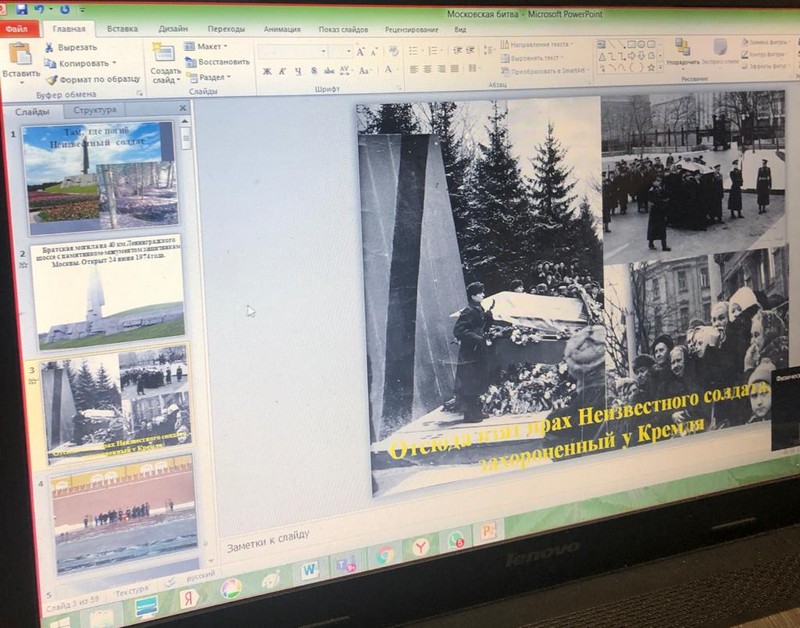Change text case with the Aa icon
The width and height of the screenshot is (800, 628).
pyautogui.click(x=364, y=70)
